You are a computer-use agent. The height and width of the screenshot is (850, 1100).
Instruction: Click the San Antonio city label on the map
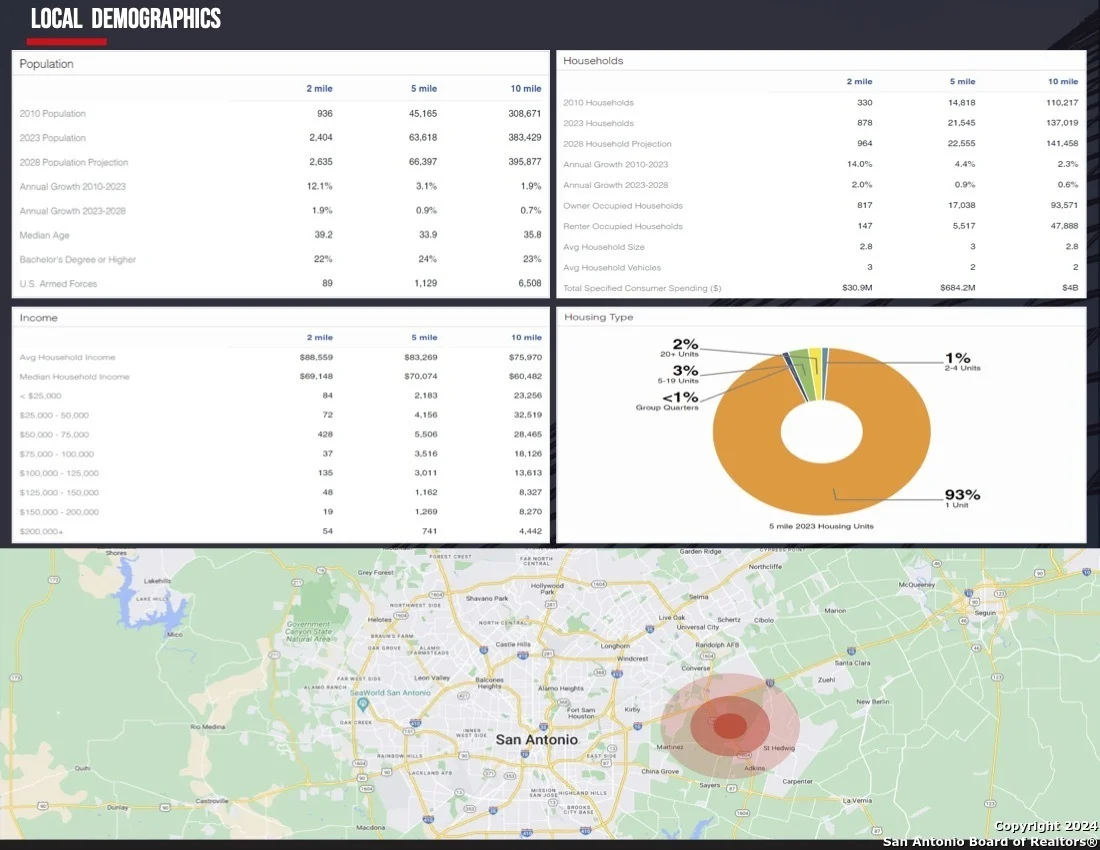tap(537, 739)
